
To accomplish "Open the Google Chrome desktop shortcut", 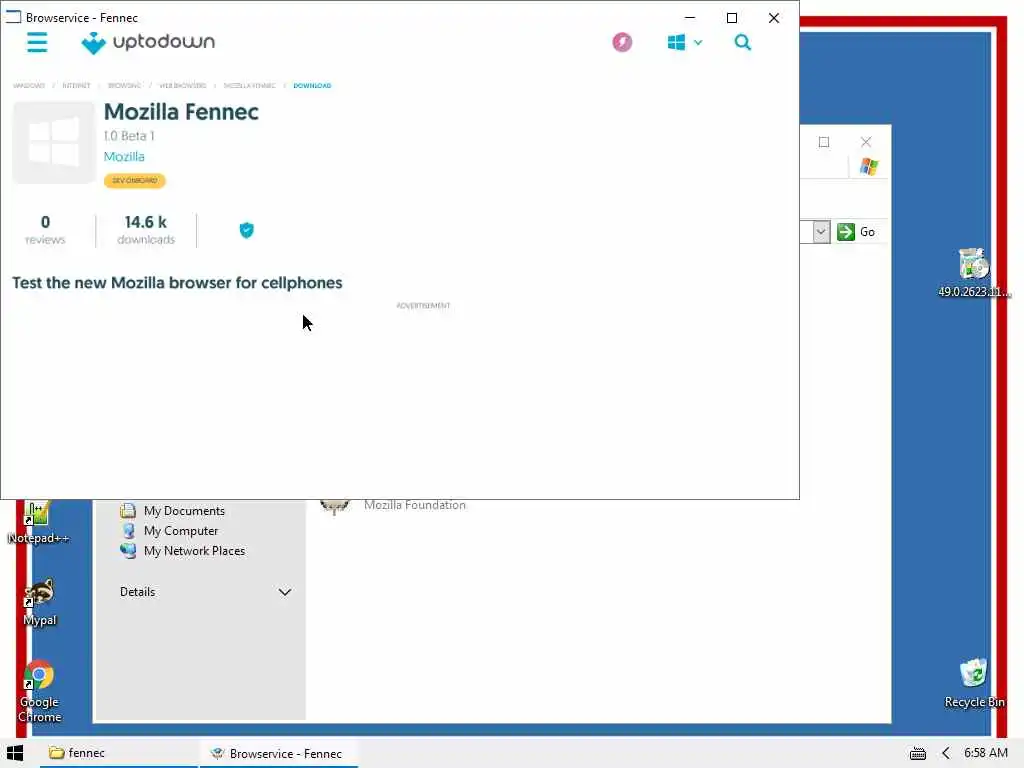I will pyautogui.click(x=40, y=692).
